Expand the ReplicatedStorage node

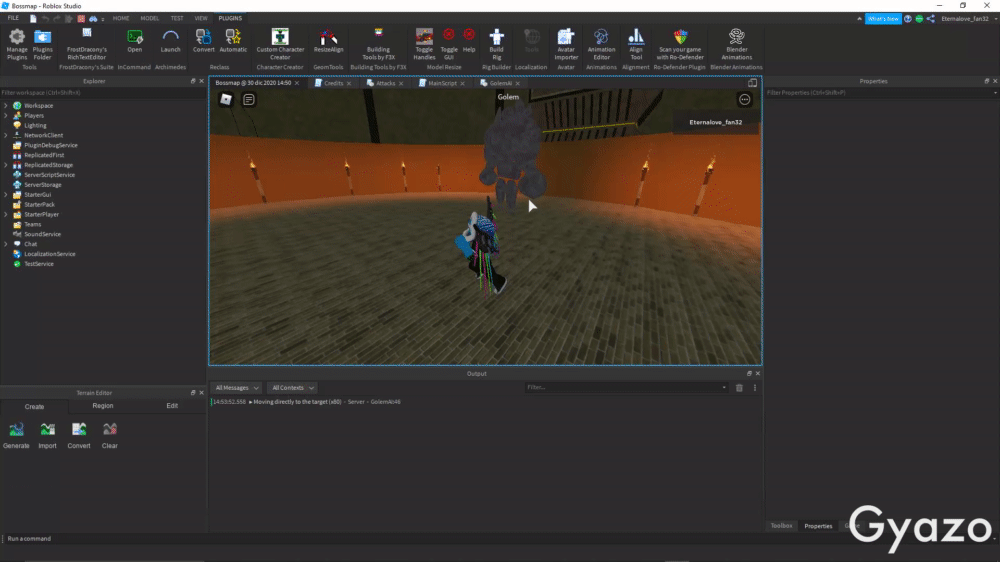click(x=6, y=165)
